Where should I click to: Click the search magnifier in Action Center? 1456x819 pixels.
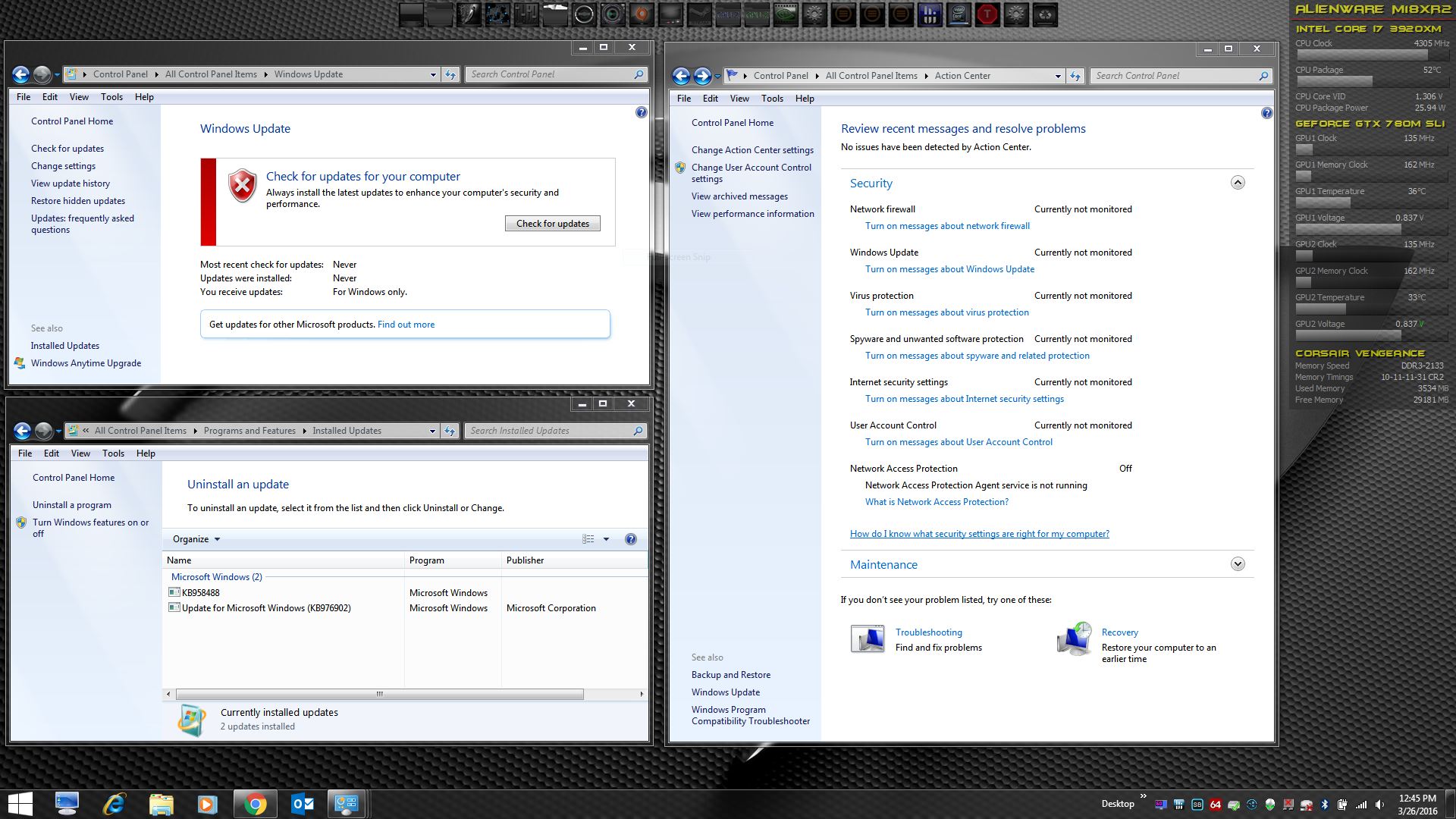(1263, 76)
